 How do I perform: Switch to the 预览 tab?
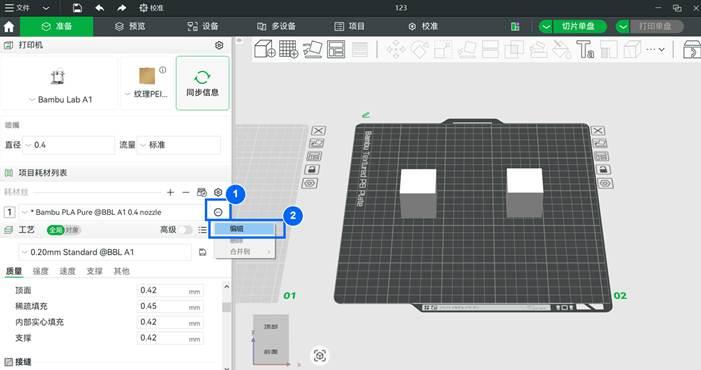[x=130, y=26]
